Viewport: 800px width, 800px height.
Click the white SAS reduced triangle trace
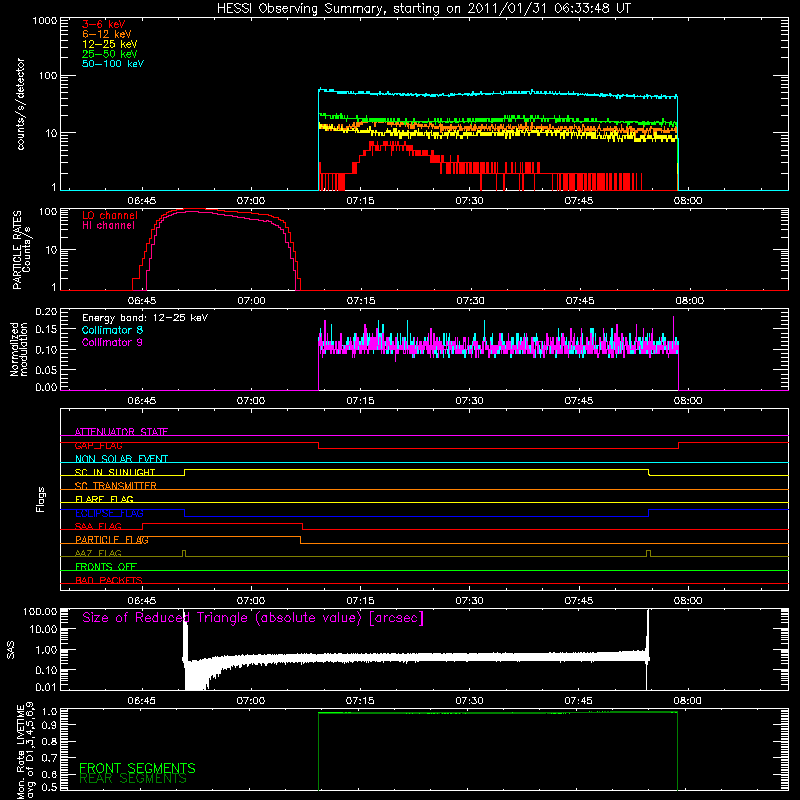click(x=416, y=657)
